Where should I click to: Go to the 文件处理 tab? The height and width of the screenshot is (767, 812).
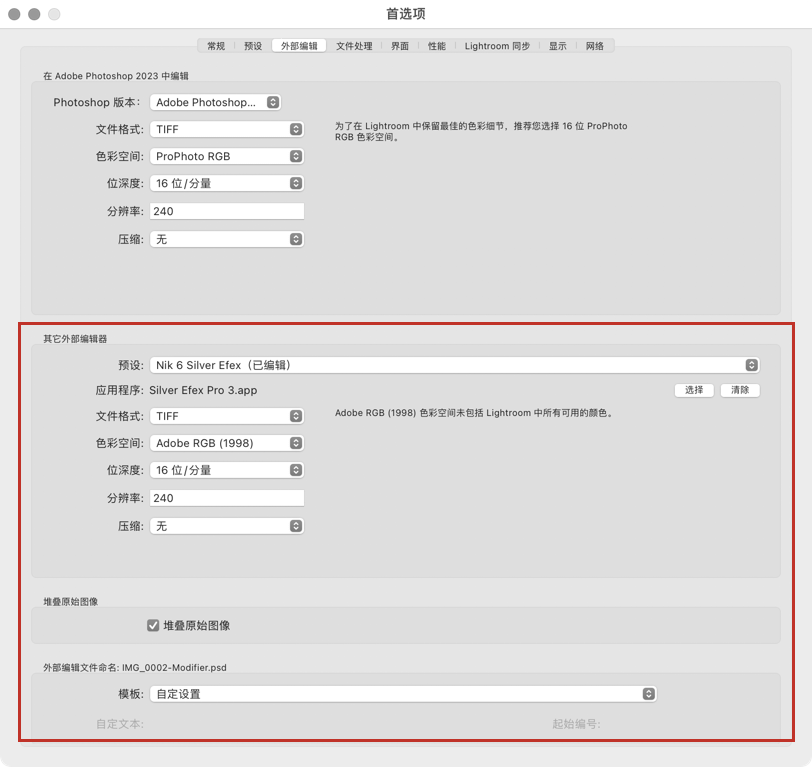click(x=354, y=46)
